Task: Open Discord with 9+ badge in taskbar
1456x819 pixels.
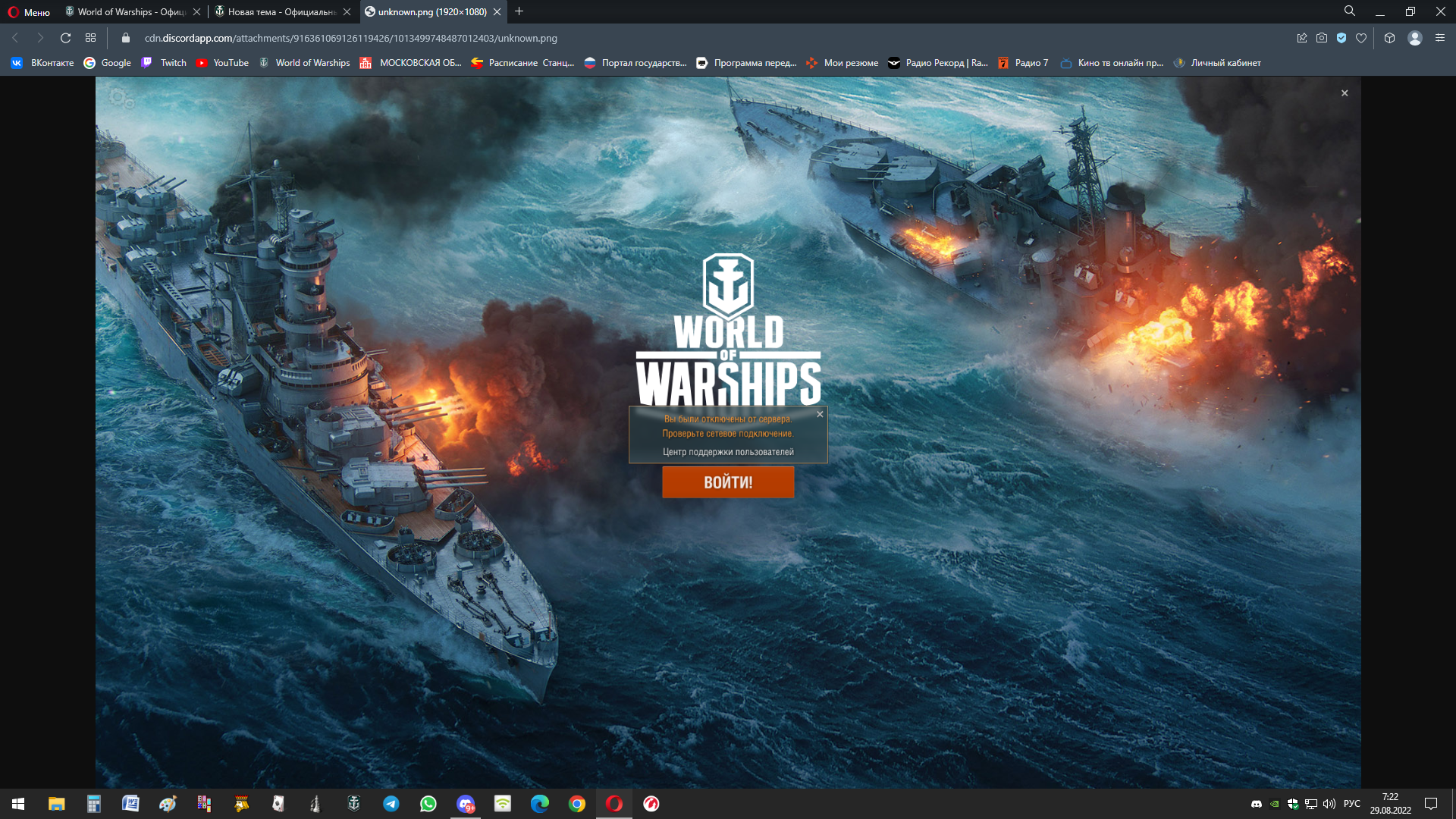Action: (465, 804)
